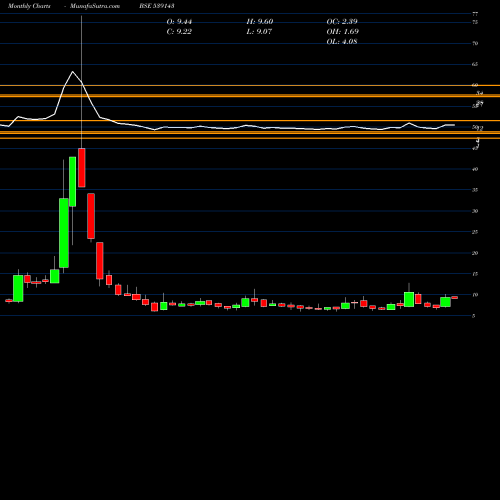Click the close price value C: 9.22
Screen dimensions: 500x500
(179, 32)
